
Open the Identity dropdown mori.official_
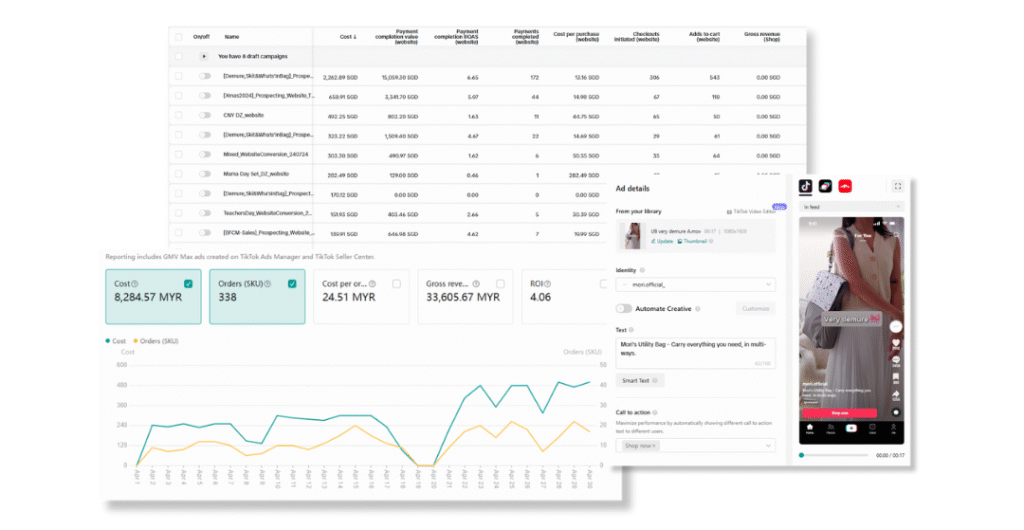(696, 285)
